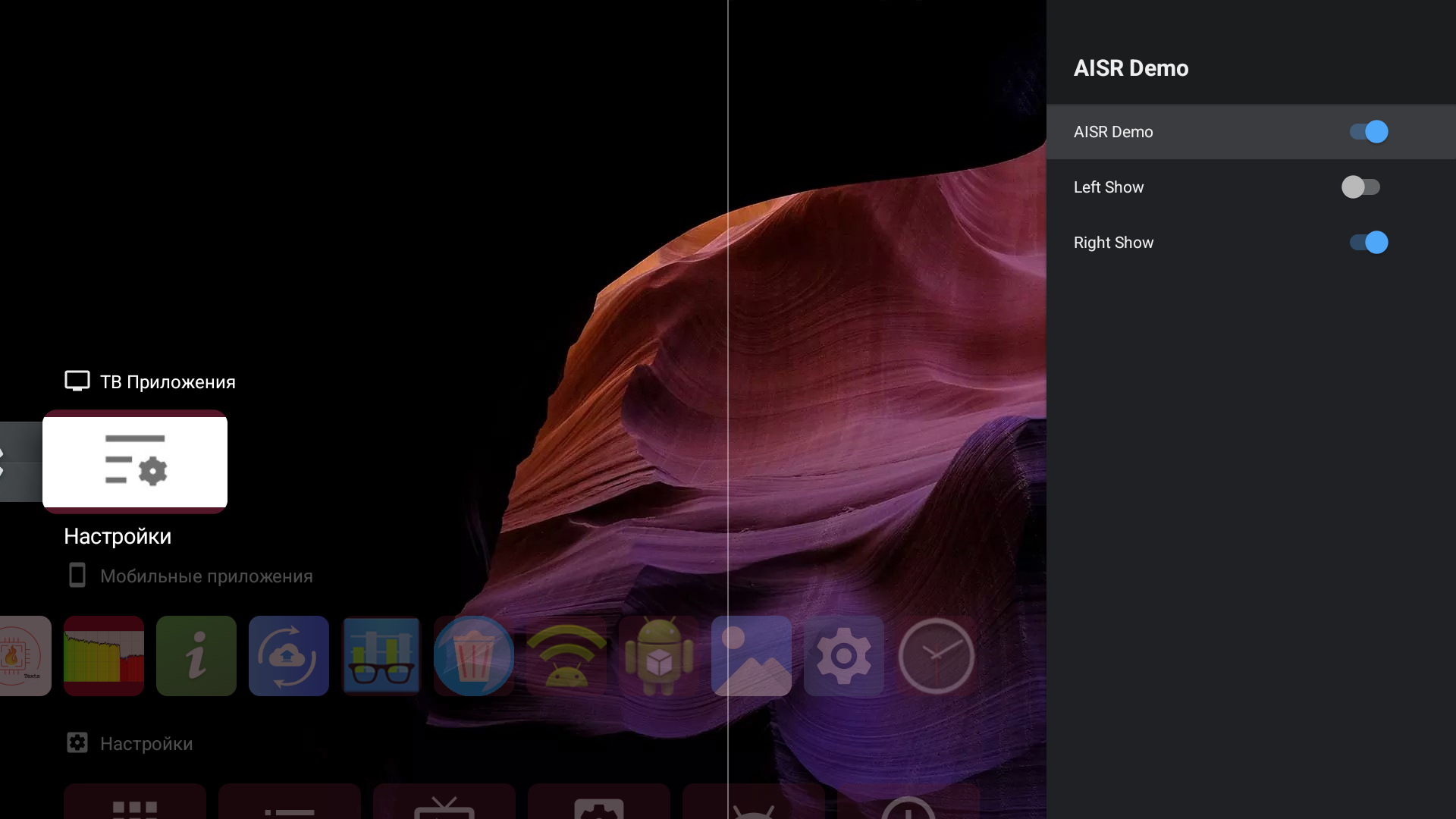This screenshot has width=1456, height=819.
Task: Open the bar chart with glasses app
Action: click(x=381, y=656)
